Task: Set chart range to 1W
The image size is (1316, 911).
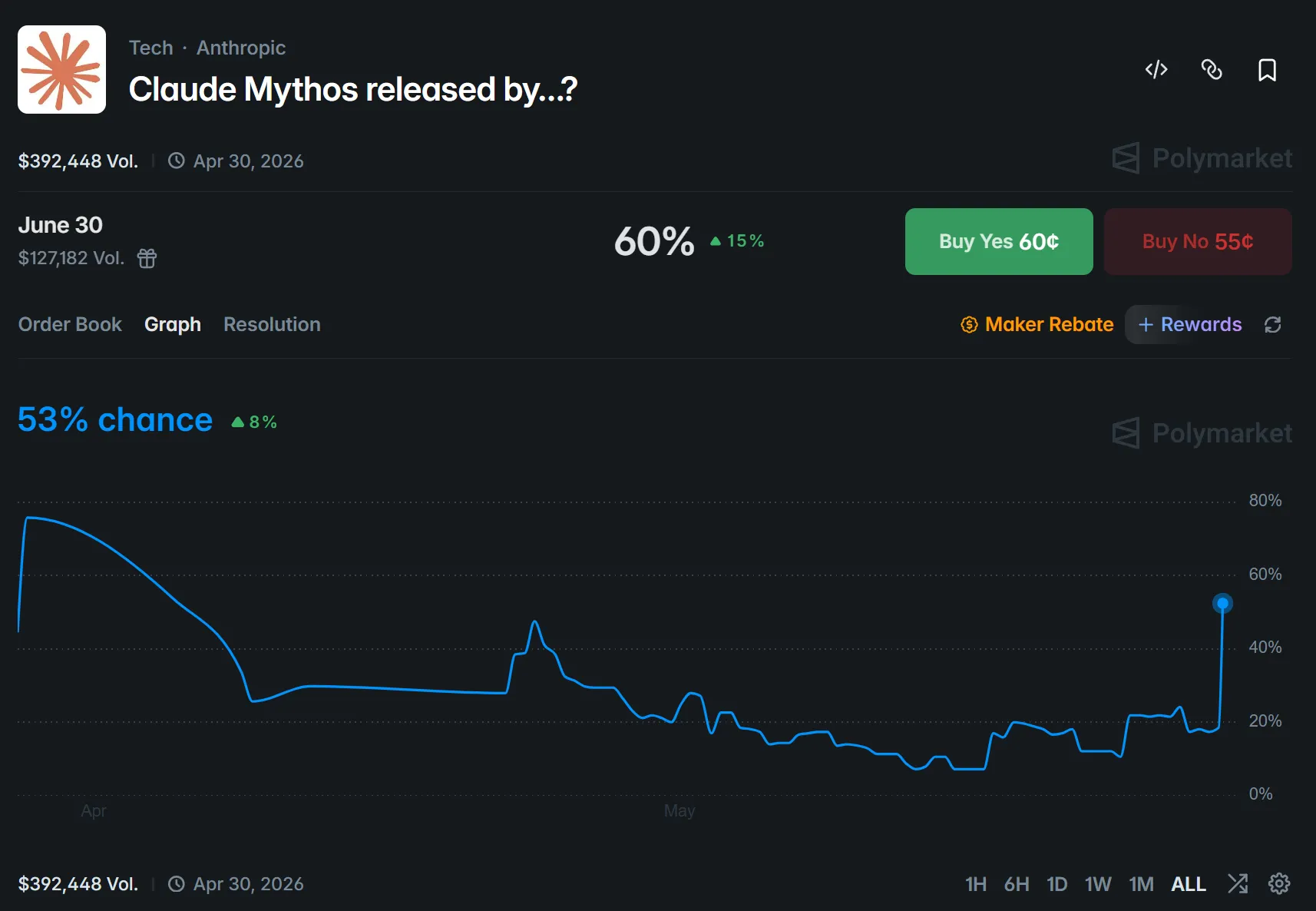Action: click(x=1098, y=884)
